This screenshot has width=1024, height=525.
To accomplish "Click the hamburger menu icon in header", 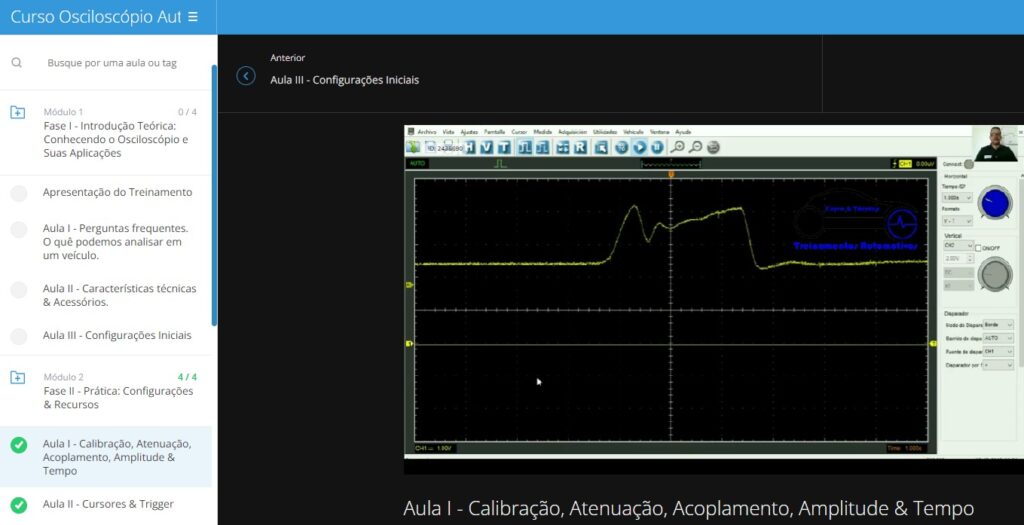I will [193, 17].
